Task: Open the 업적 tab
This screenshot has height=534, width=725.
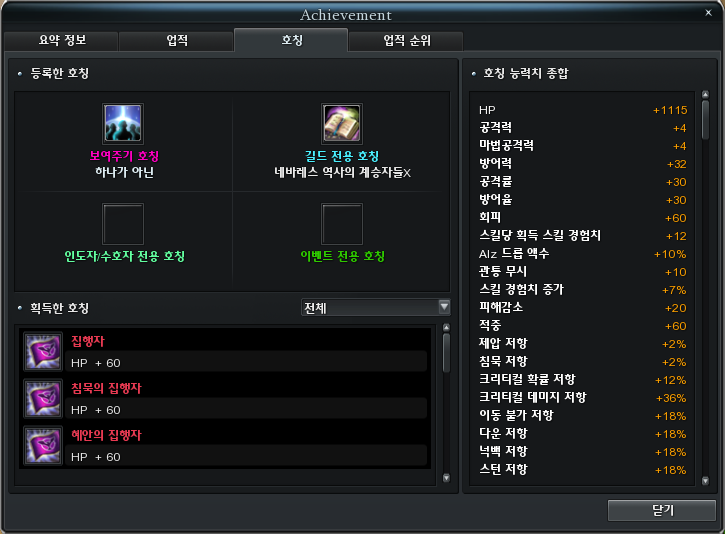Action: click(176, 41)
